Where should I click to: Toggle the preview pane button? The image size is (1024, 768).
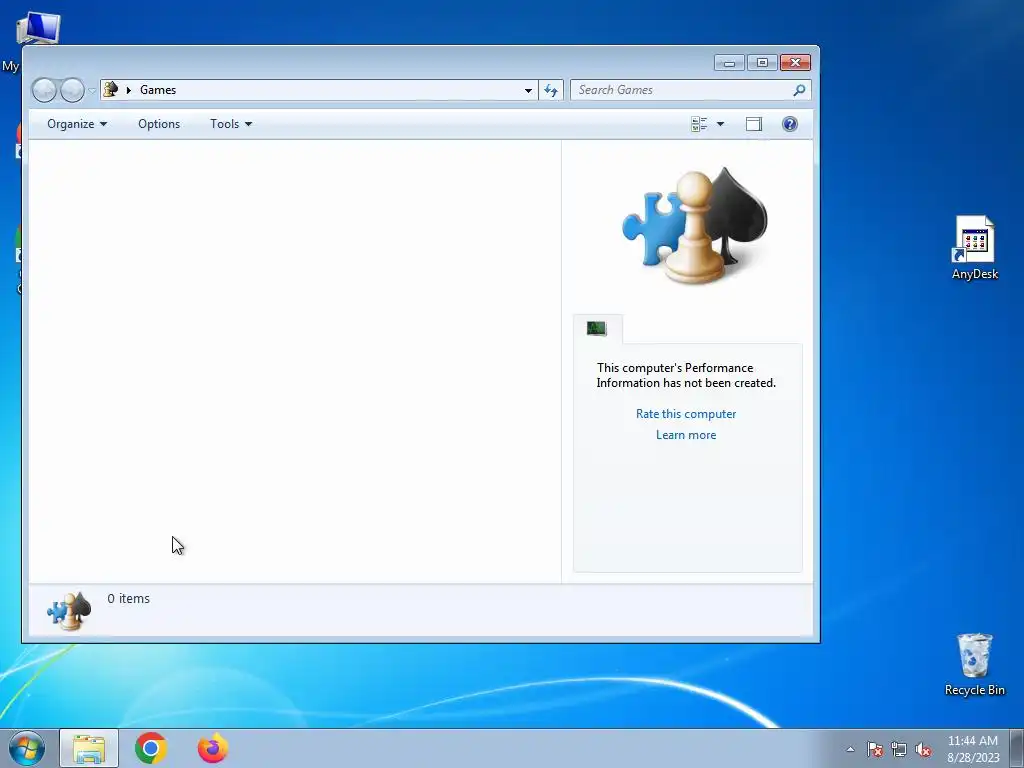[x=754, y=124]
